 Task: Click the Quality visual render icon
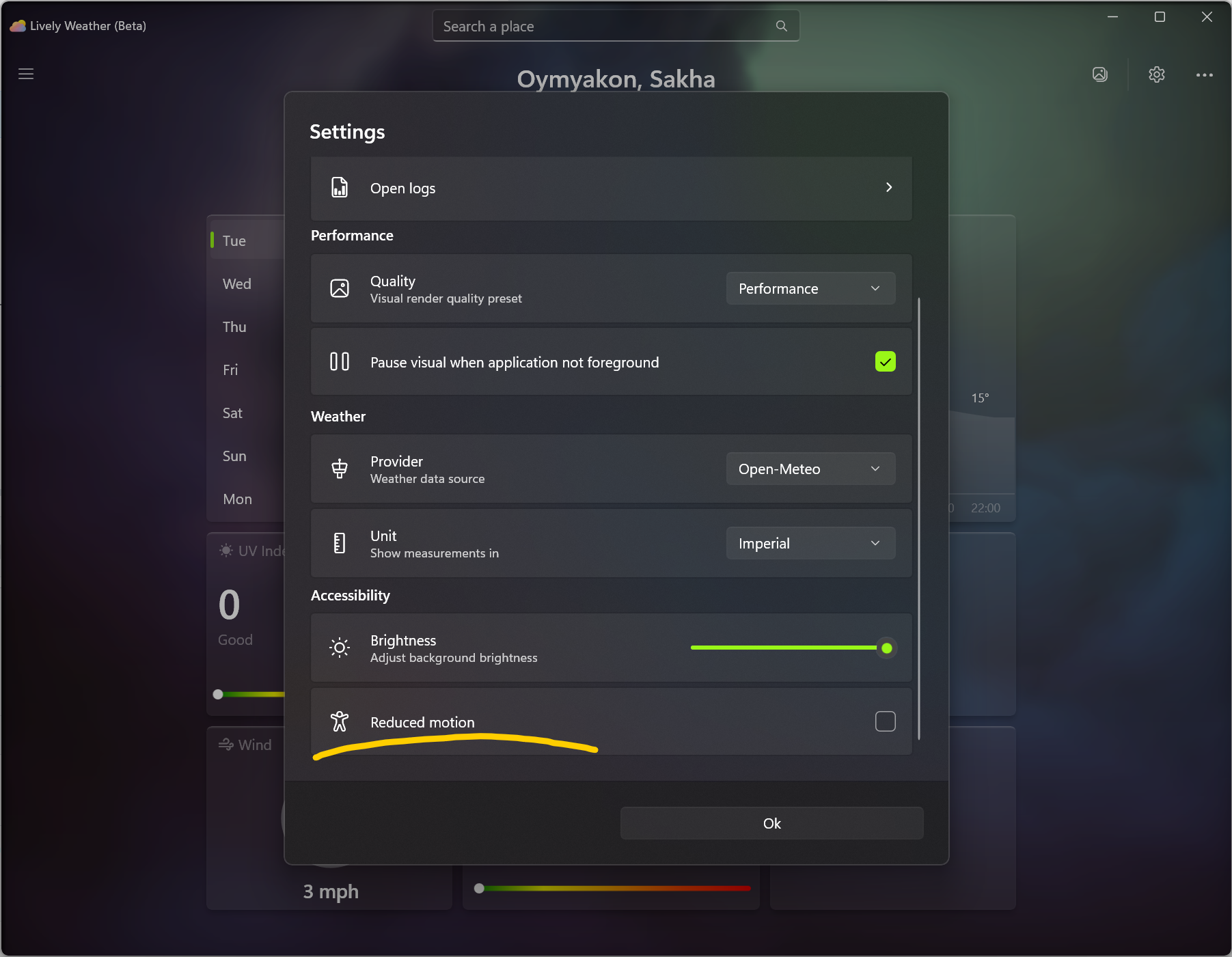pos(340,288)
